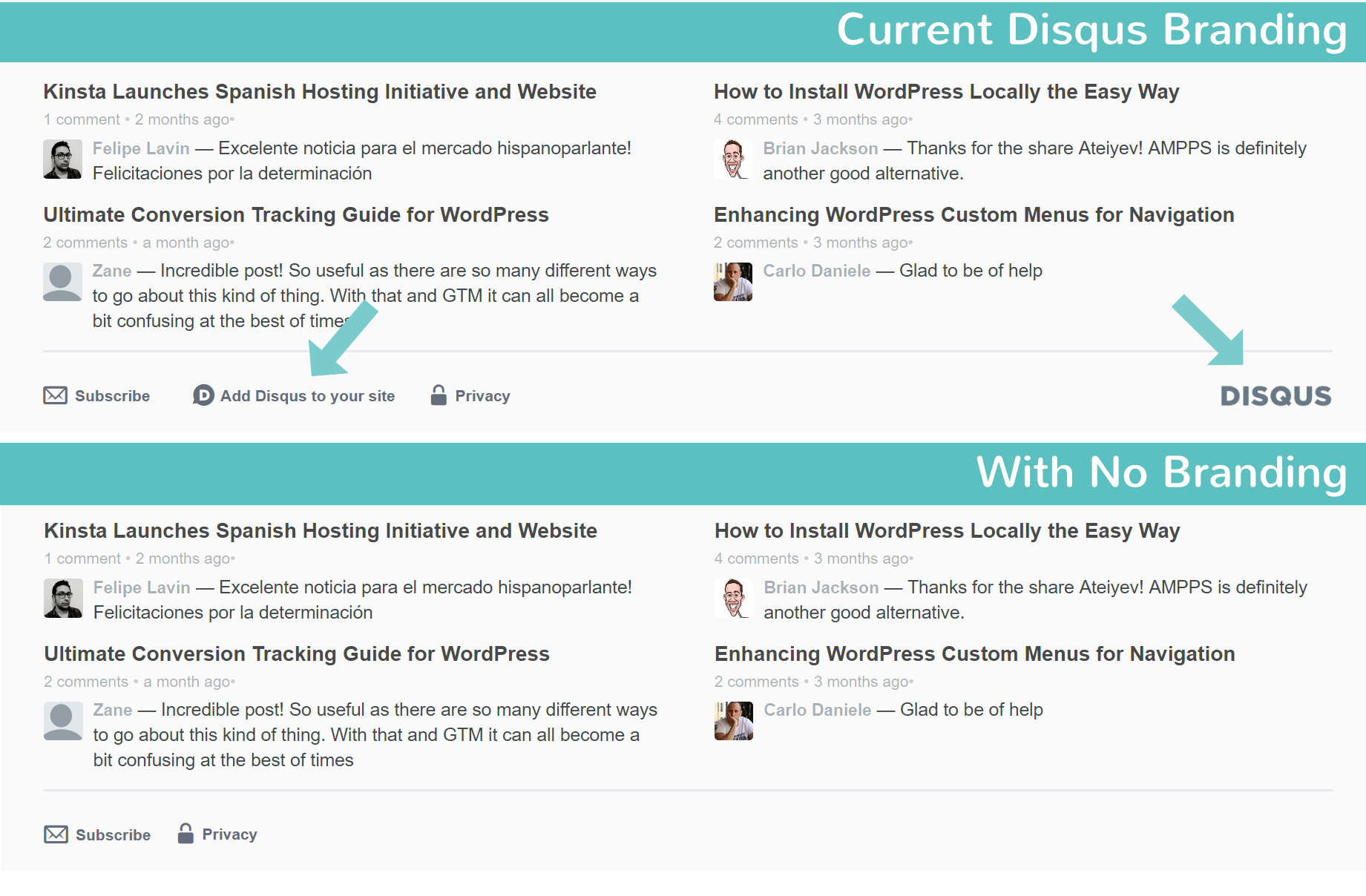Viewport: 1366px width, 896px height.
Task: Click the Subscribe envelope icon in top widget
Action: click(55, 395)
